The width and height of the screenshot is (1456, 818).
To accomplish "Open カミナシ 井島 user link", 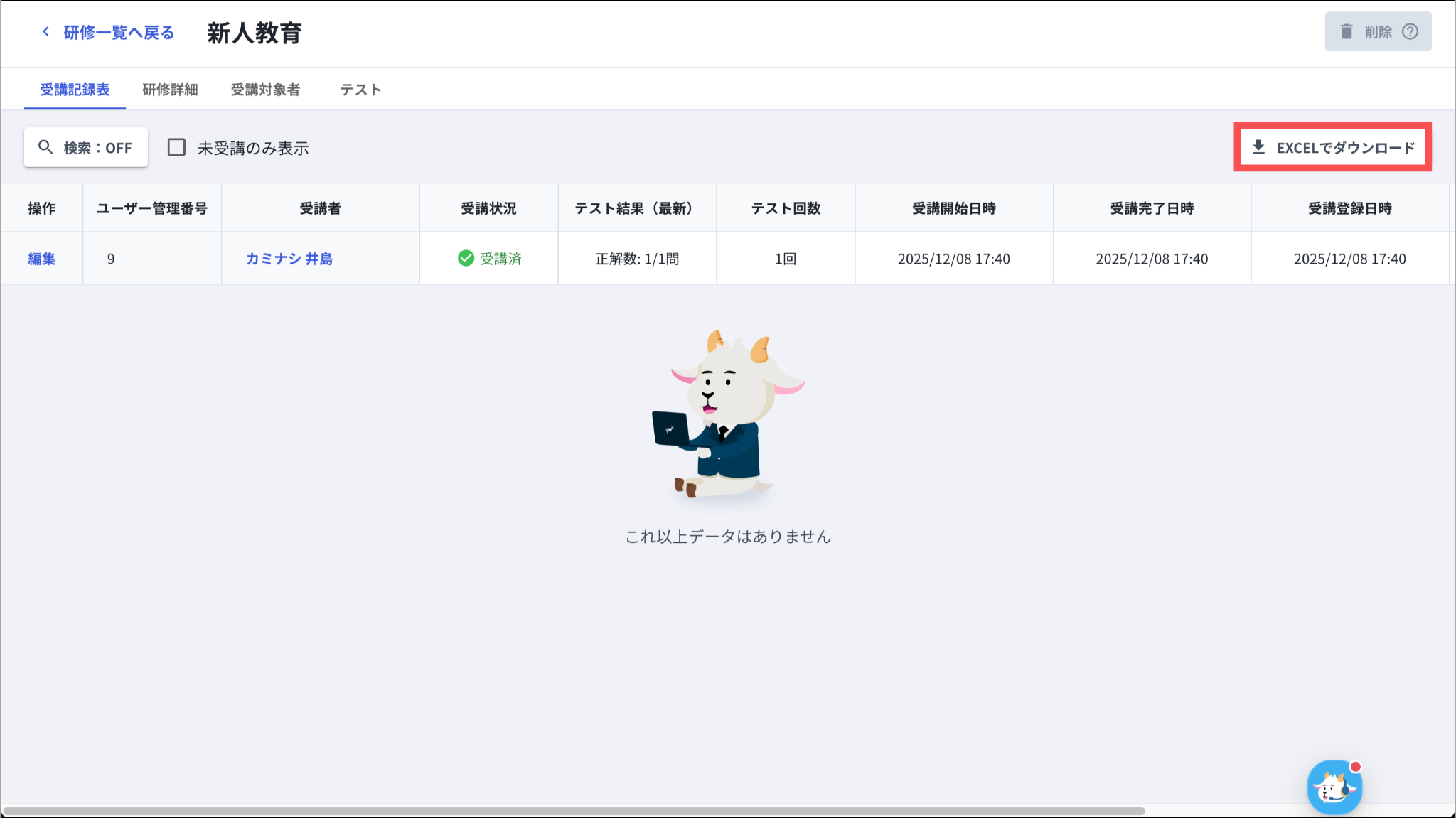I will pyautogui.click(x=289, y=259).
